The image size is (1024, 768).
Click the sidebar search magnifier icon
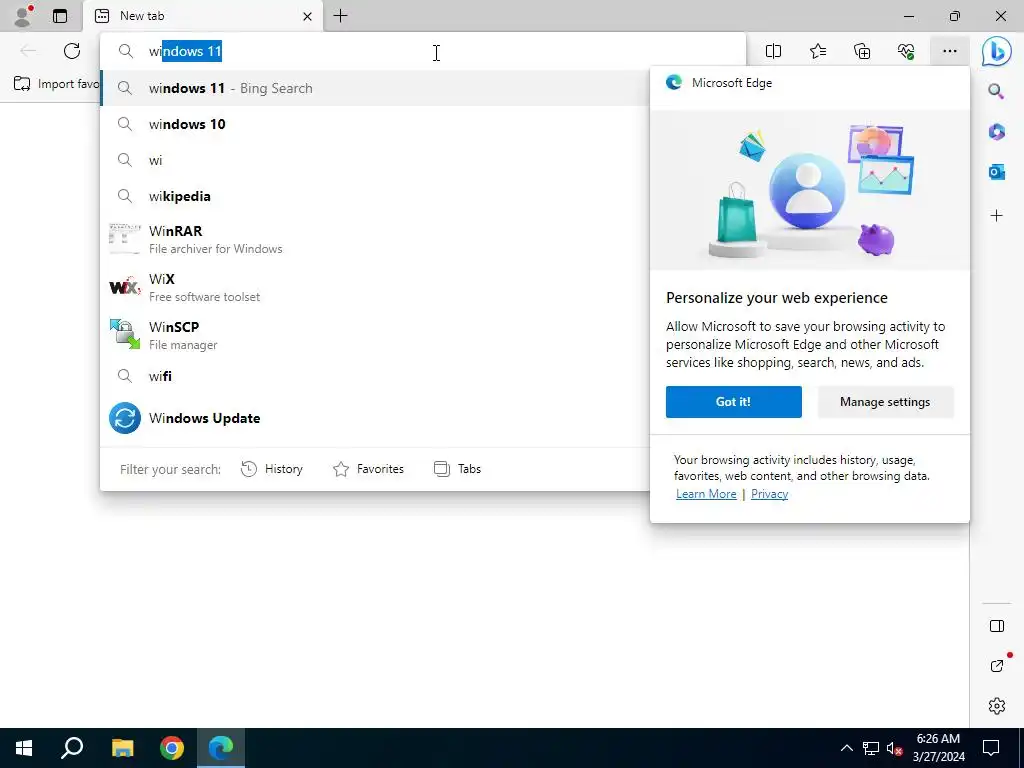[x=996, y=91]
